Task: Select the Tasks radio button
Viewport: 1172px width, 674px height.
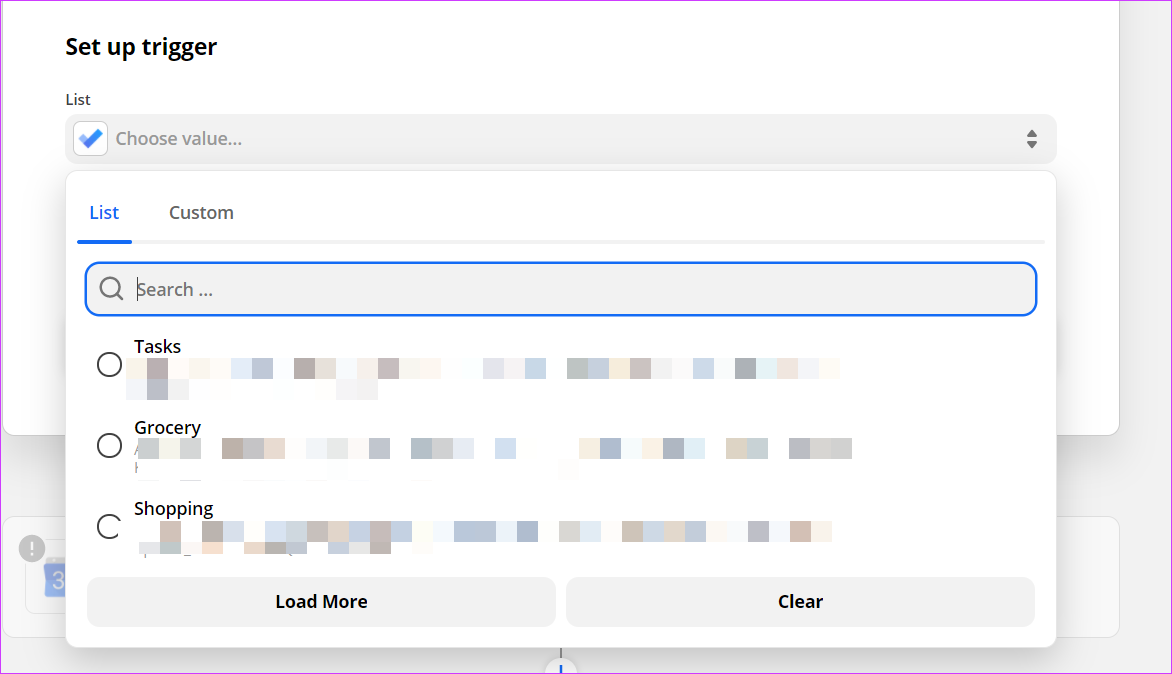Action: [109, 365]
